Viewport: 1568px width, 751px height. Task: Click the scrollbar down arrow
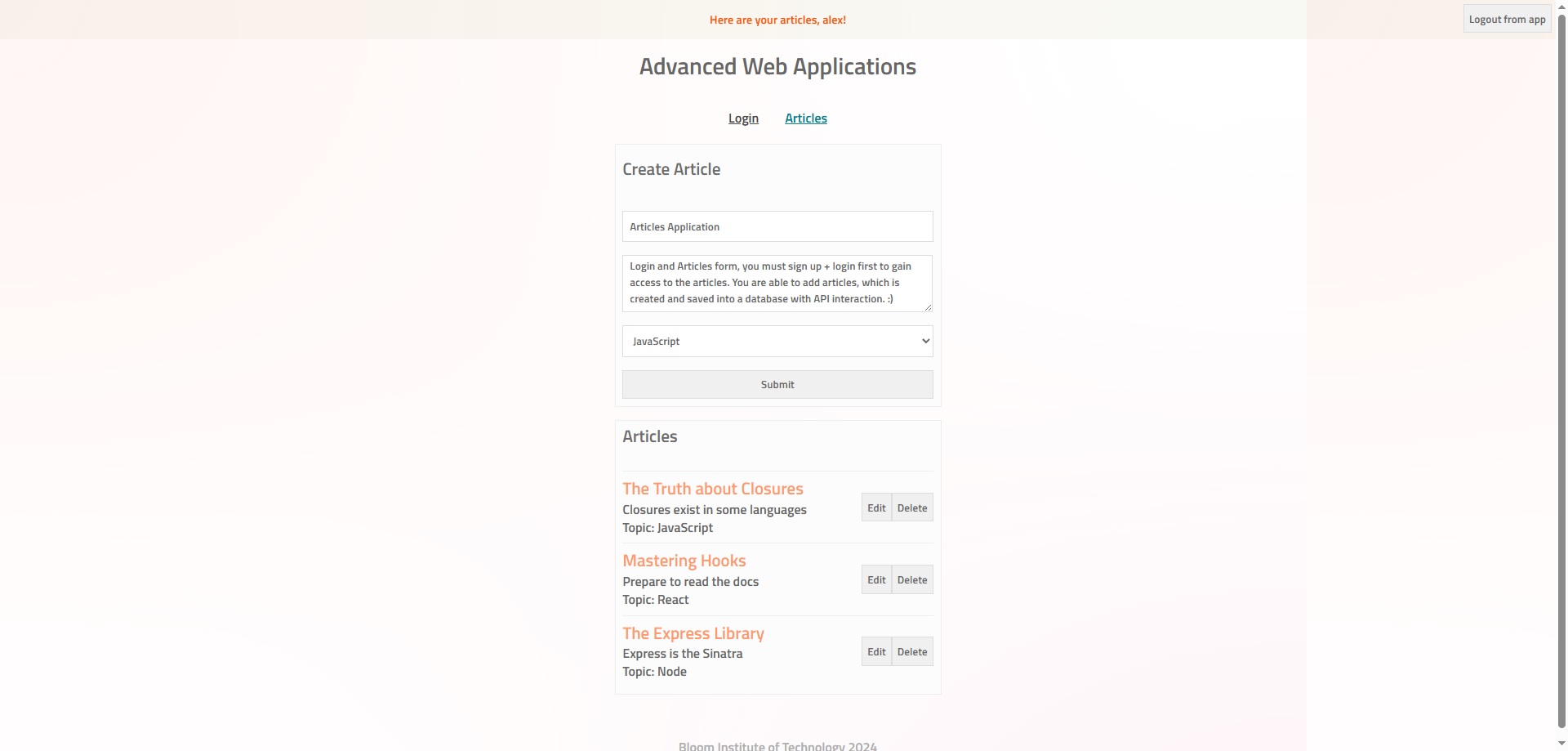point(1561,744)
